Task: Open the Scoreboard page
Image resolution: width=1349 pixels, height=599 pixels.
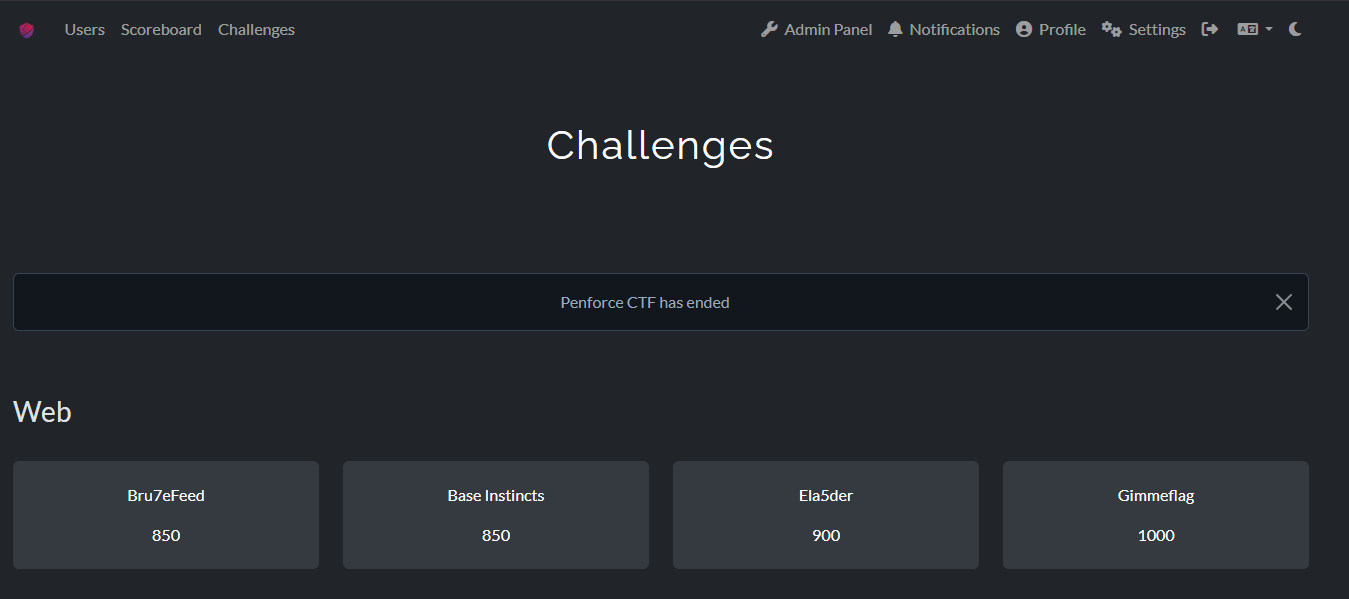Action: click(x=161, y=29)
